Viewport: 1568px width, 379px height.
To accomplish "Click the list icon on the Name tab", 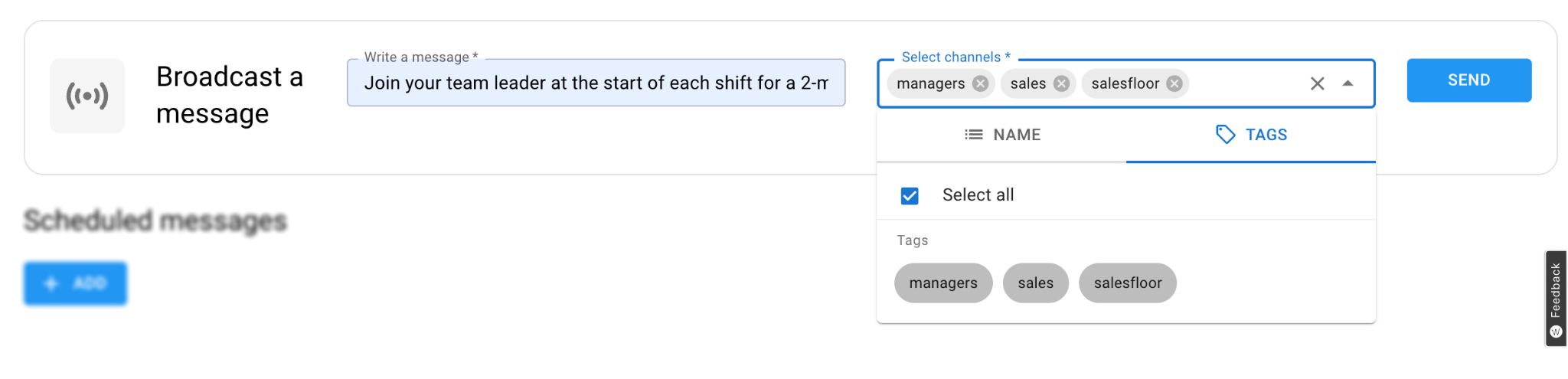I will (973, 135).
